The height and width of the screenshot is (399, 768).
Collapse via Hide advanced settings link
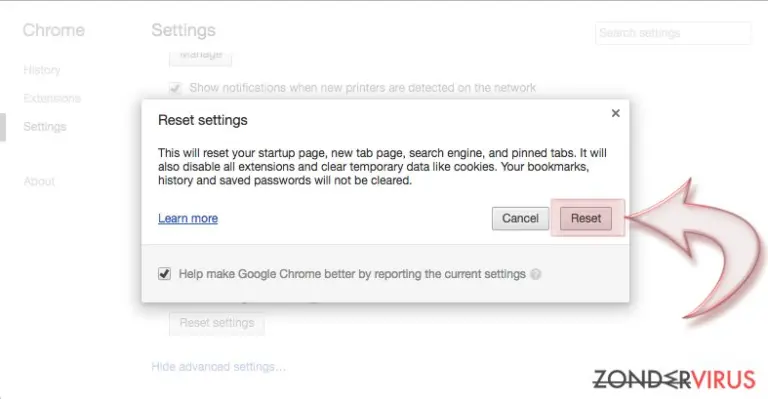coord(218,367)
